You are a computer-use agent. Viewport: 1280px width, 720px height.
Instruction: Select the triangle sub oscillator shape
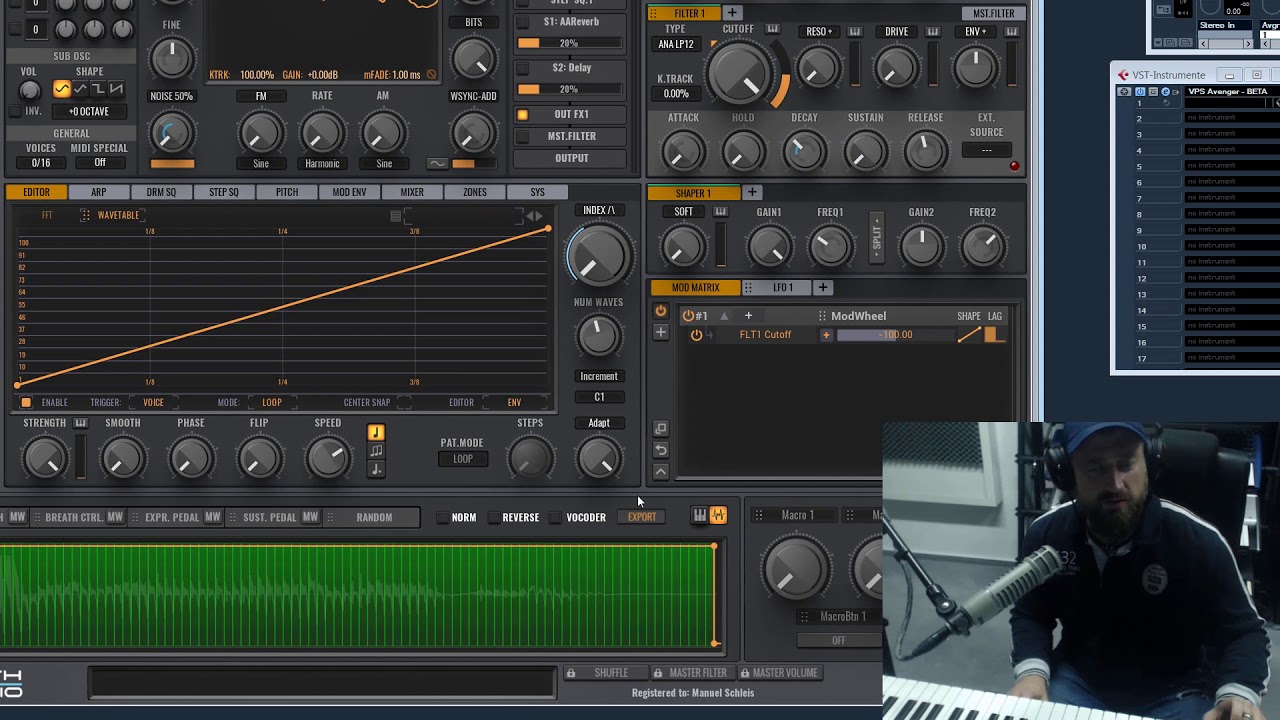[x=80, y=90]
